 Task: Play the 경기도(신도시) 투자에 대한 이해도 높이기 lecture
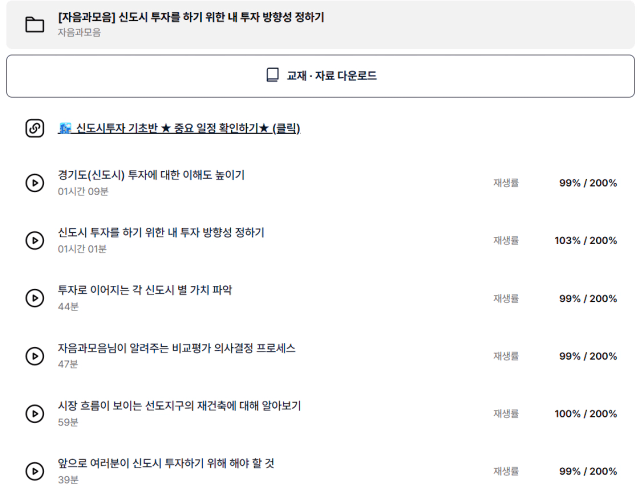click(x=35, y=183)
